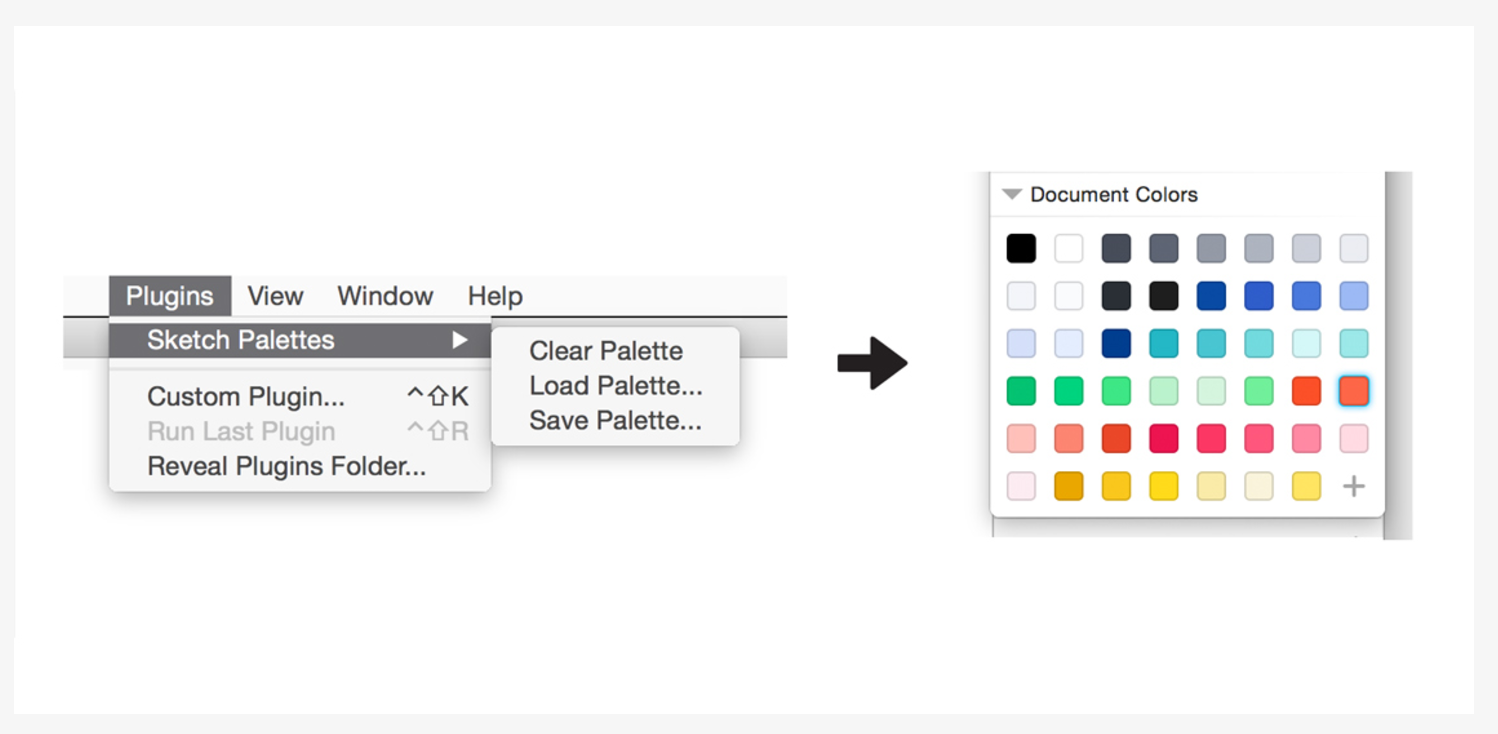This screenshot has height=734, width=1498.
Task: Select the dark mustard gold swatch
Action: point(1068,486)
